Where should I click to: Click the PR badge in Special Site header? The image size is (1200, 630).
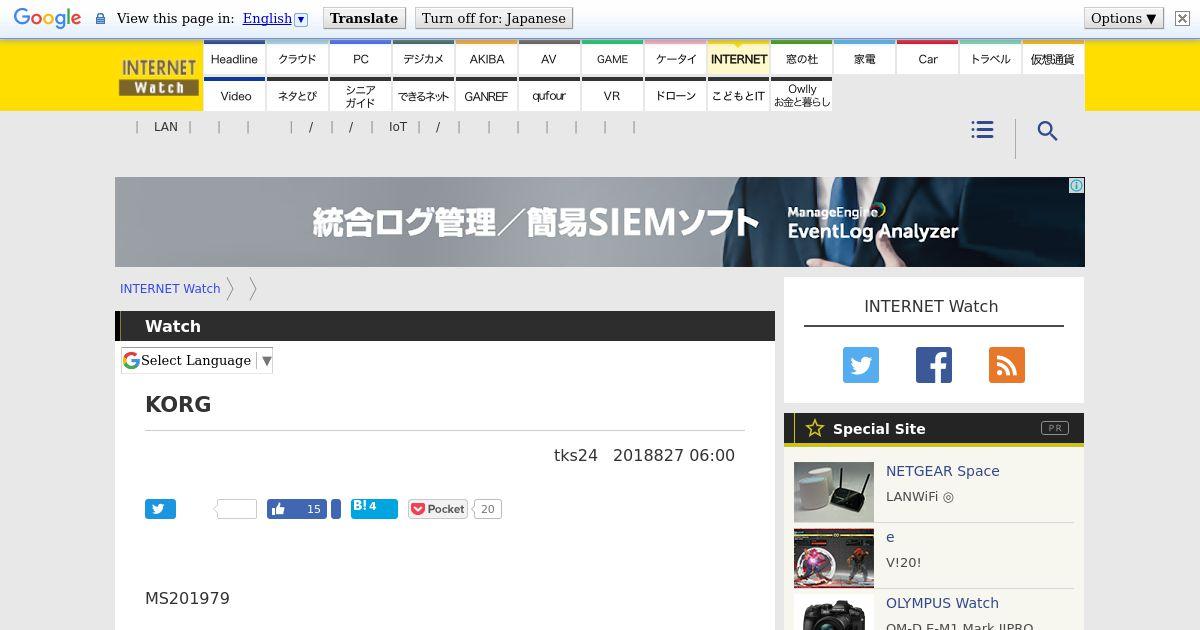[x=1055, y=428]
